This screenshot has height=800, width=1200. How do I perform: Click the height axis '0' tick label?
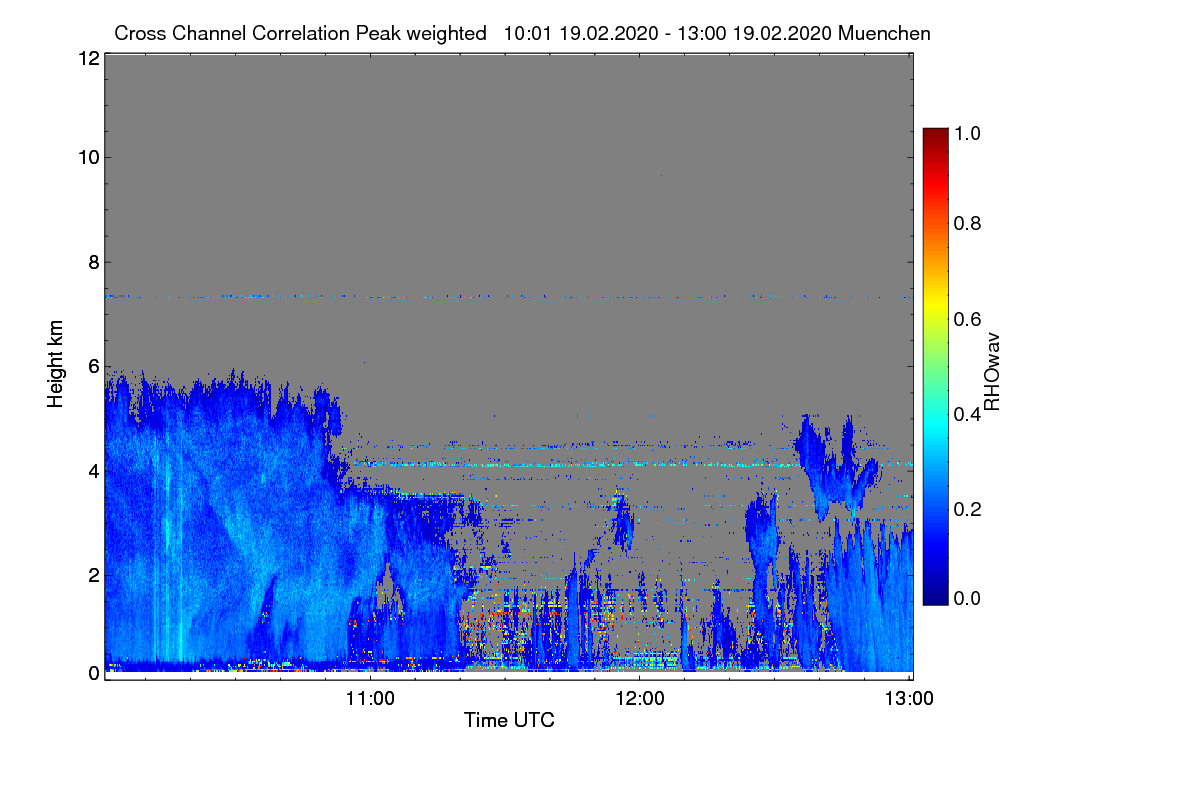click(93, 673)
